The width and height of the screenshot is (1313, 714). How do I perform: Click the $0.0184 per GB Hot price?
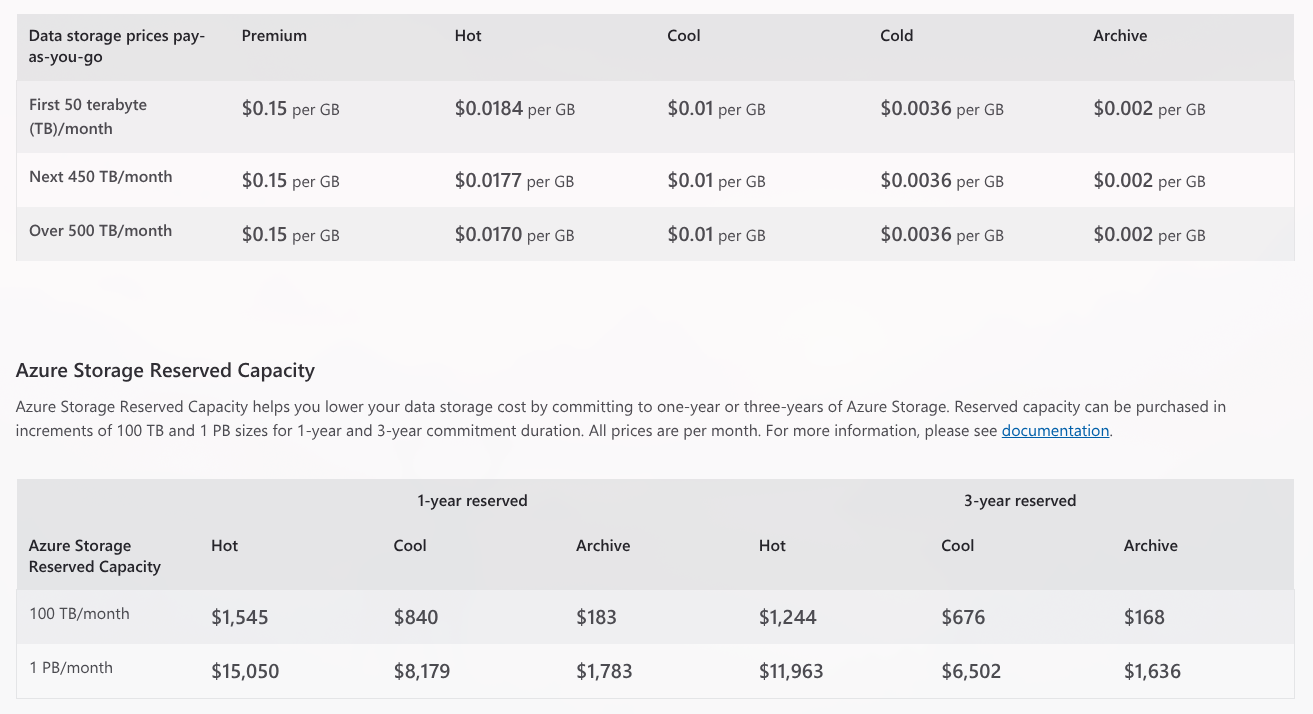click(x=489, y=109)
